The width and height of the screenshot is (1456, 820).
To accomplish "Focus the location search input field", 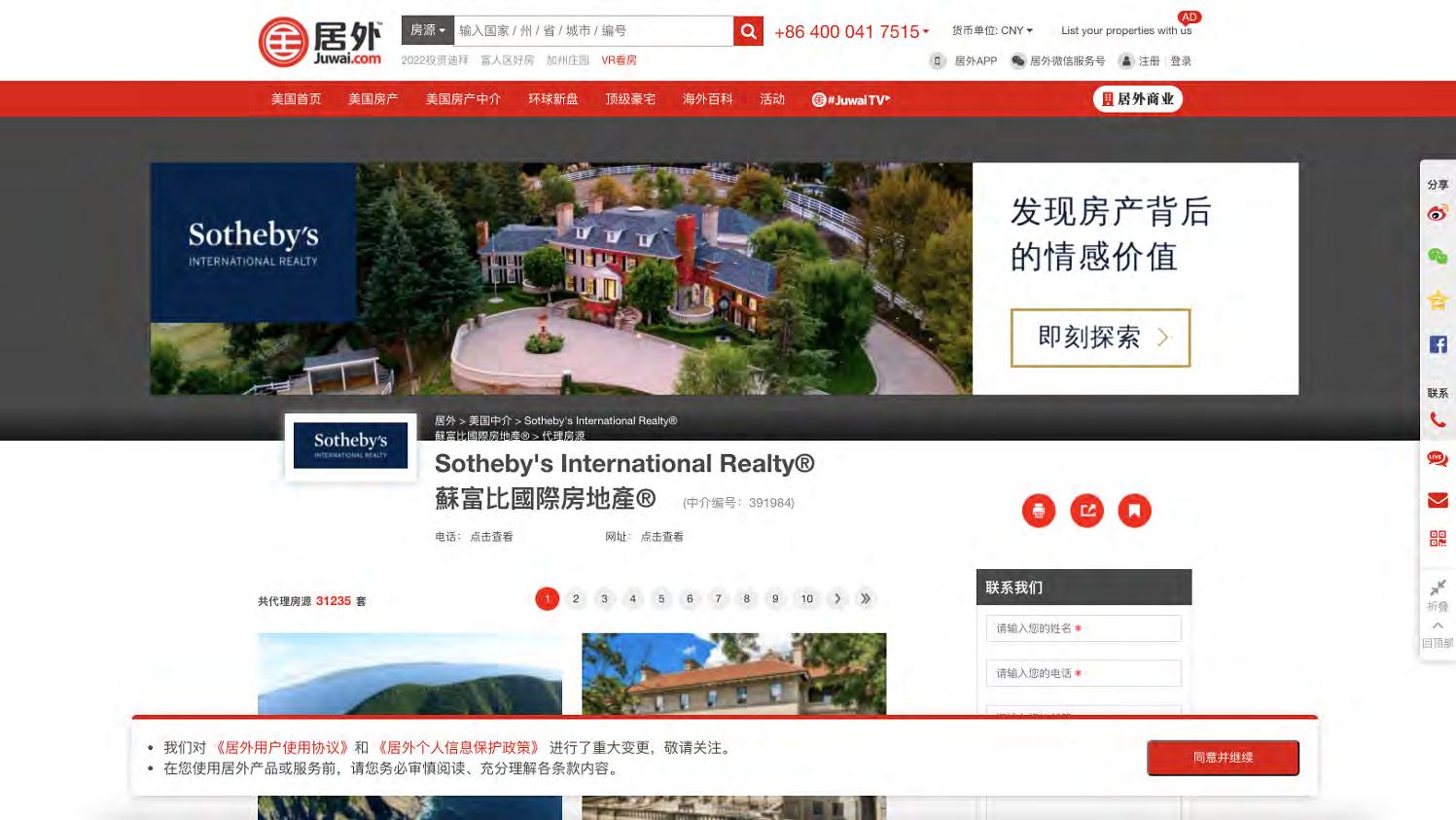I will tap(593, 30).
